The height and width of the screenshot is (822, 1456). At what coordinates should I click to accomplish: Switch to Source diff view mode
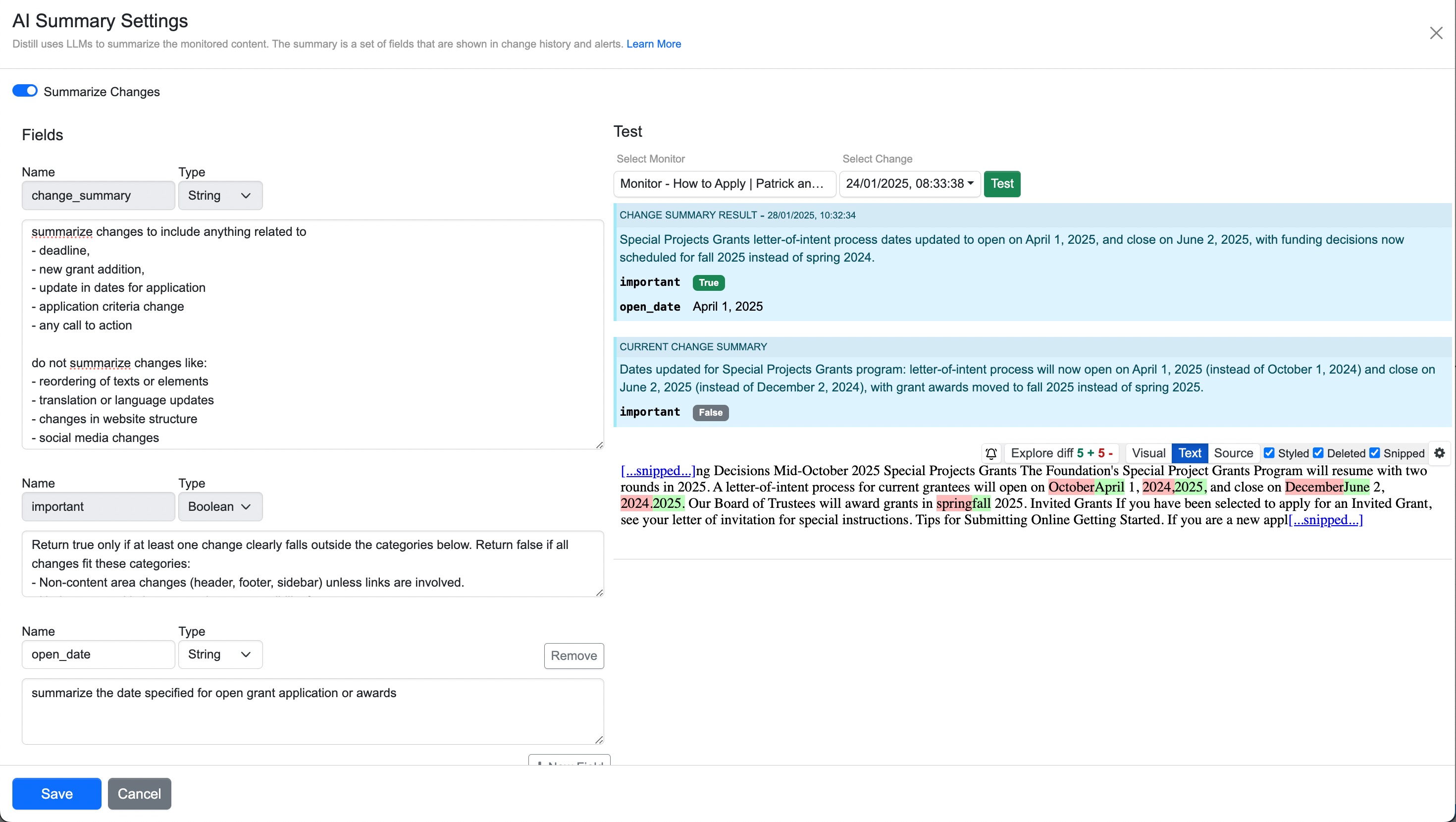pos(1232,453)
